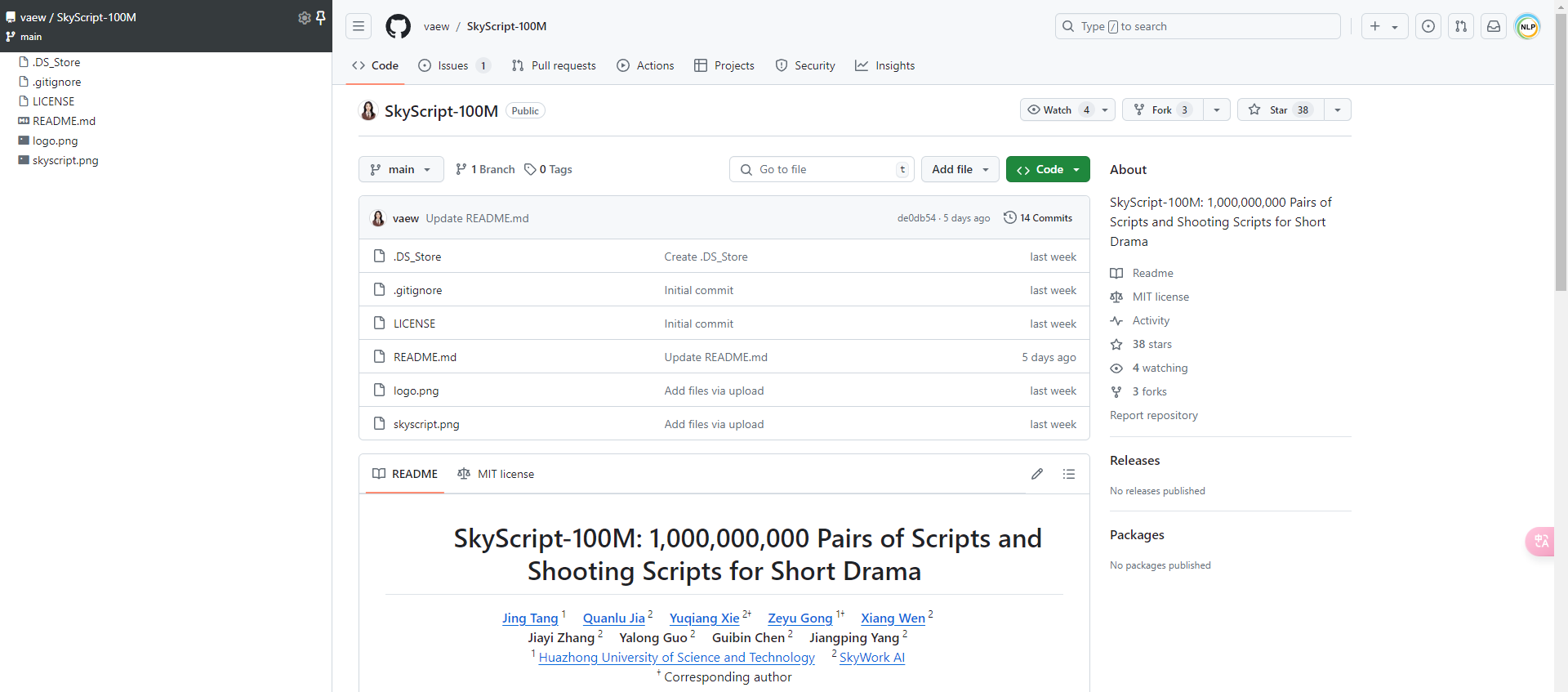Open the issues icon in header
The height and width of the screenshot is (692, 1568).
1428,26
